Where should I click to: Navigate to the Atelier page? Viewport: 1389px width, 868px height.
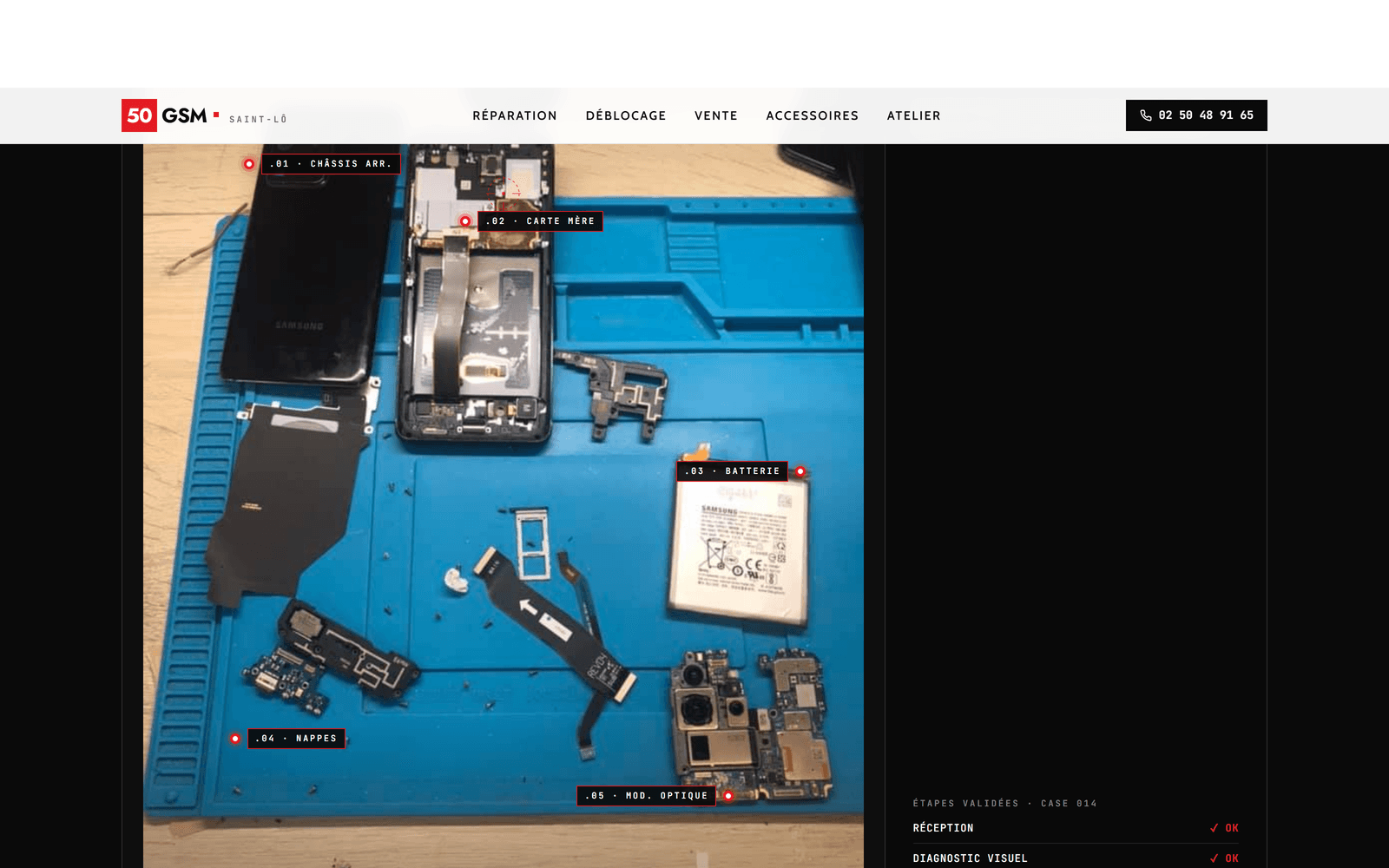(914, 115)
